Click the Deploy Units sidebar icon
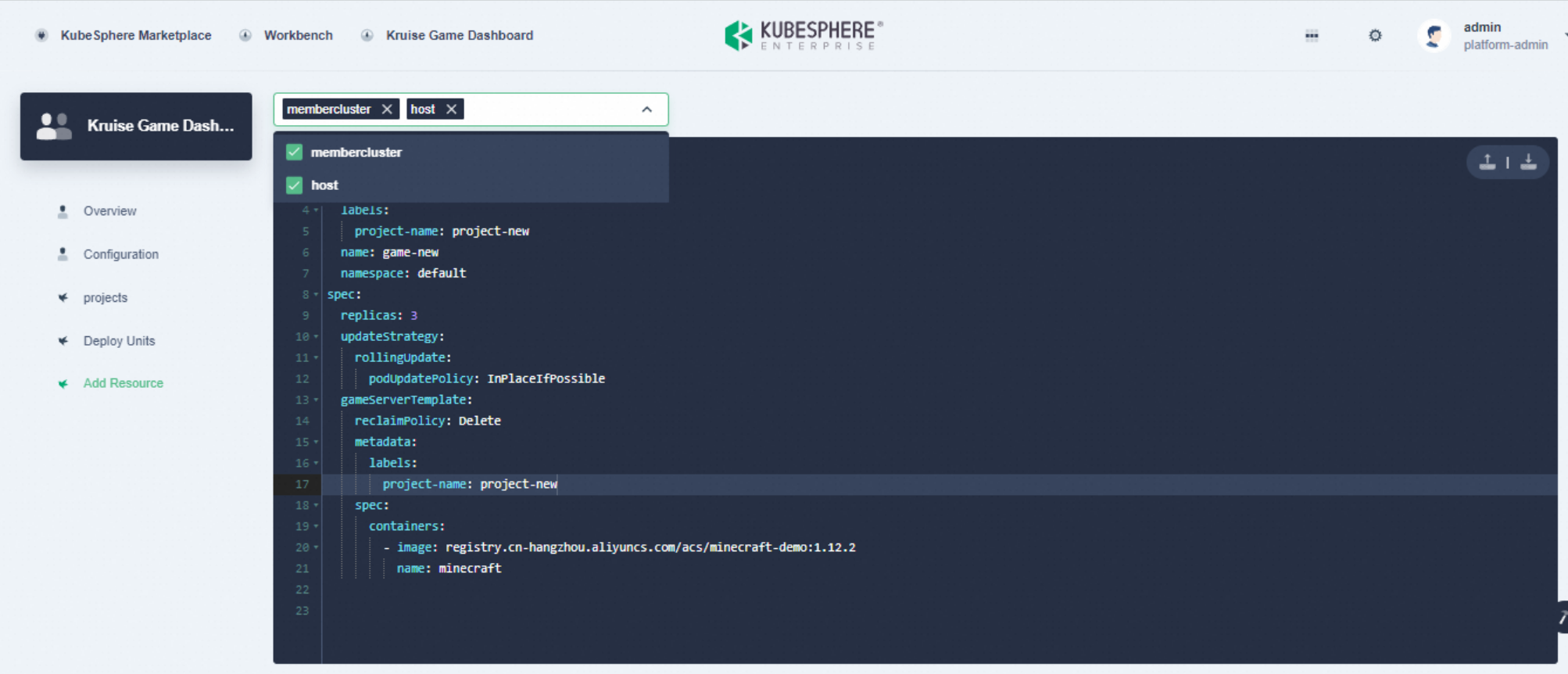This screenshot has height=674, width=1568. click(63, 341)
